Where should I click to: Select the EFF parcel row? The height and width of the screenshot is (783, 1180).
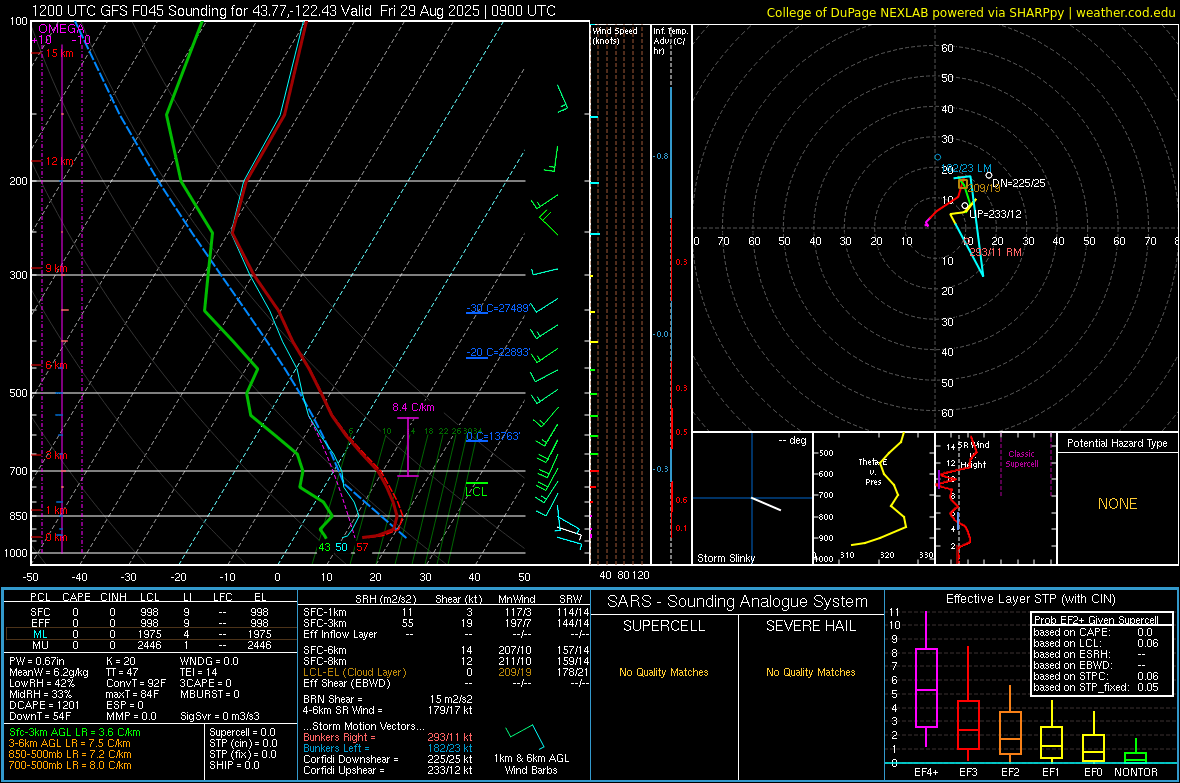click(150, 623)
